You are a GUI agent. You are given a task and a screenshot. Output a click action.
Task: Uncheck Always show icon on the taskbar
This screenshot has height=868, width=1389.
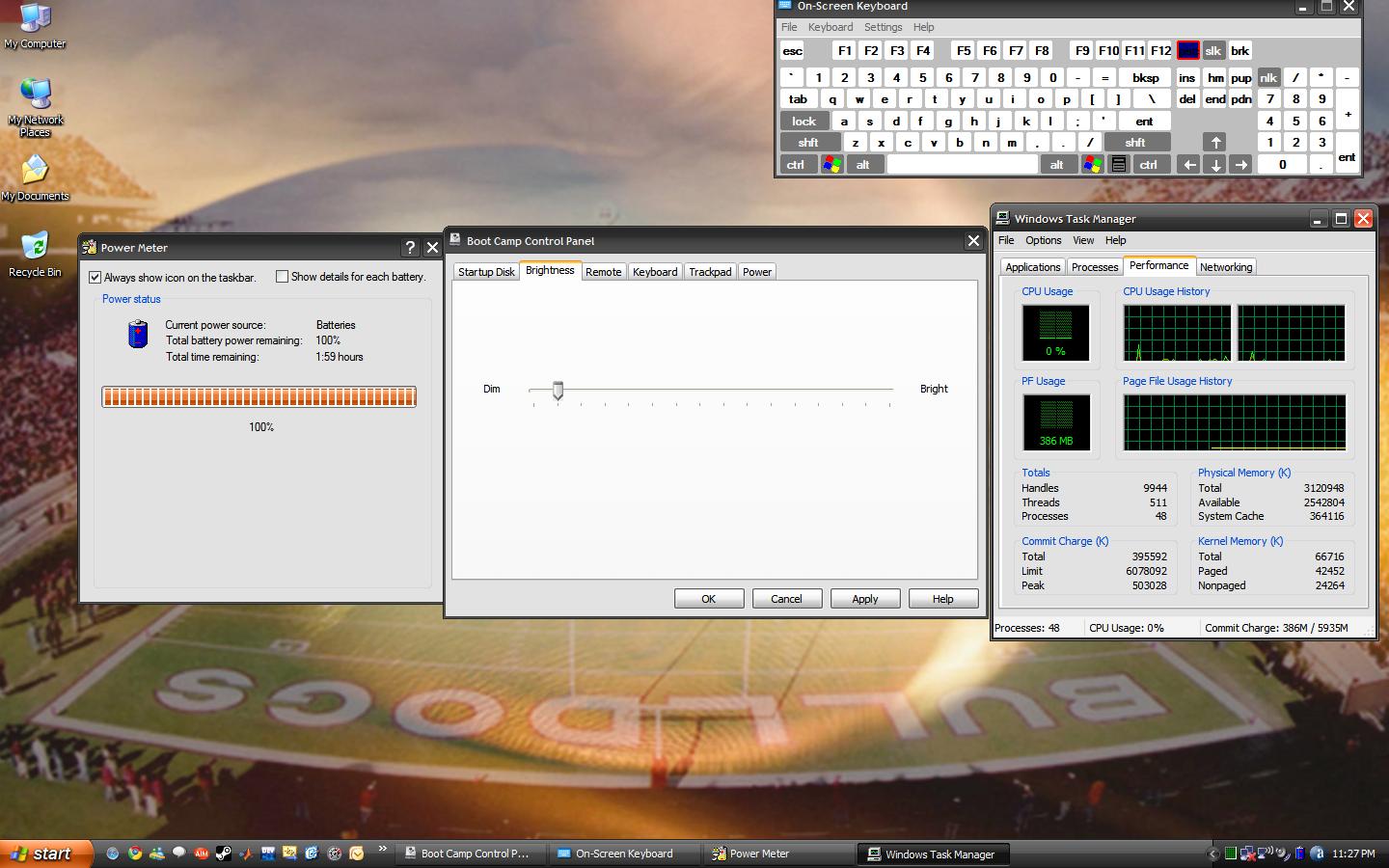point(95,278)
